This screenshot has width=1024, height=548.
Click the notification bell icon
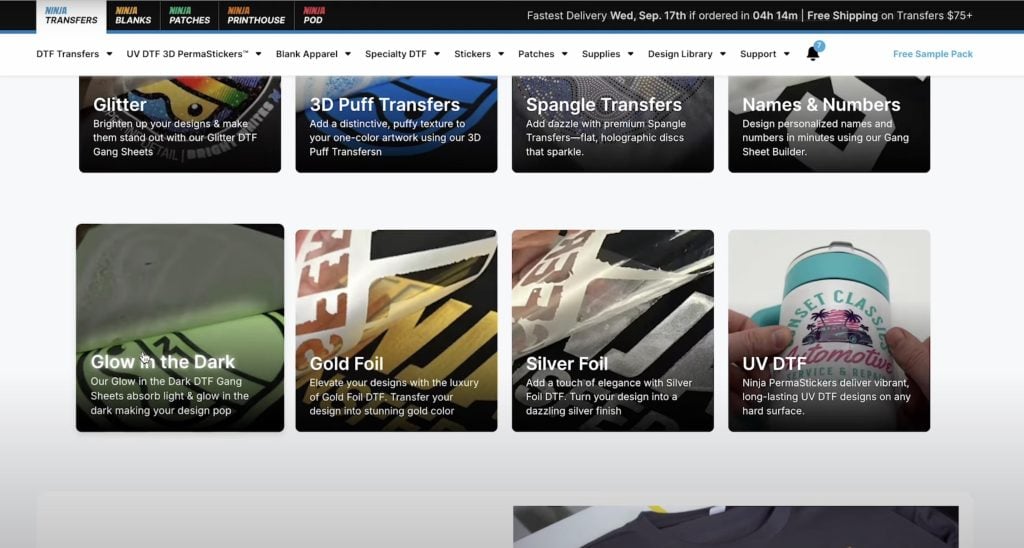(813, 54)
